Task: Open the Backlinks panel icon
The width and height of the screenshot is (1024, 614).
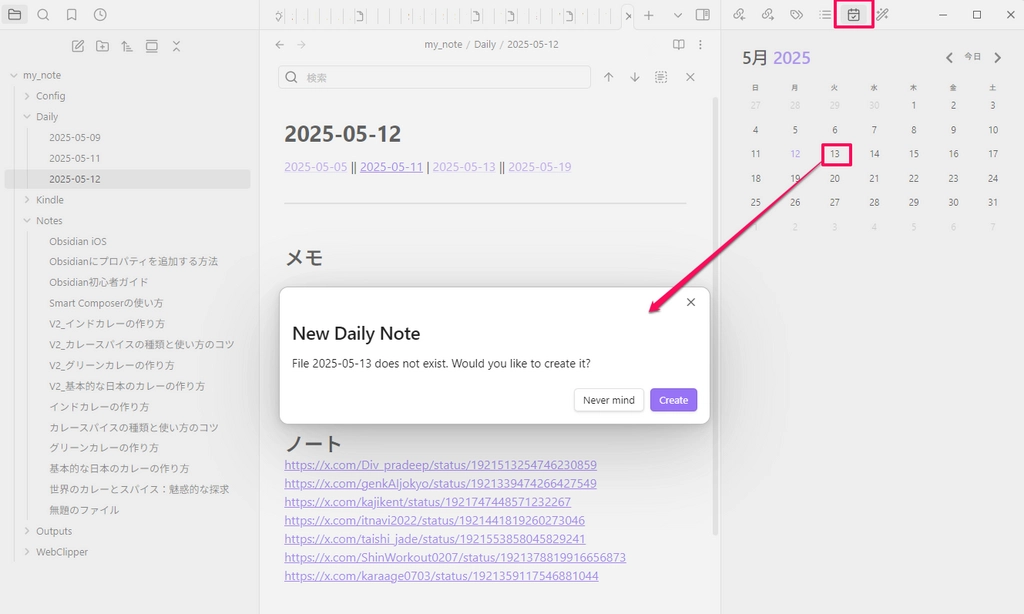Action: tap(739, 15)
